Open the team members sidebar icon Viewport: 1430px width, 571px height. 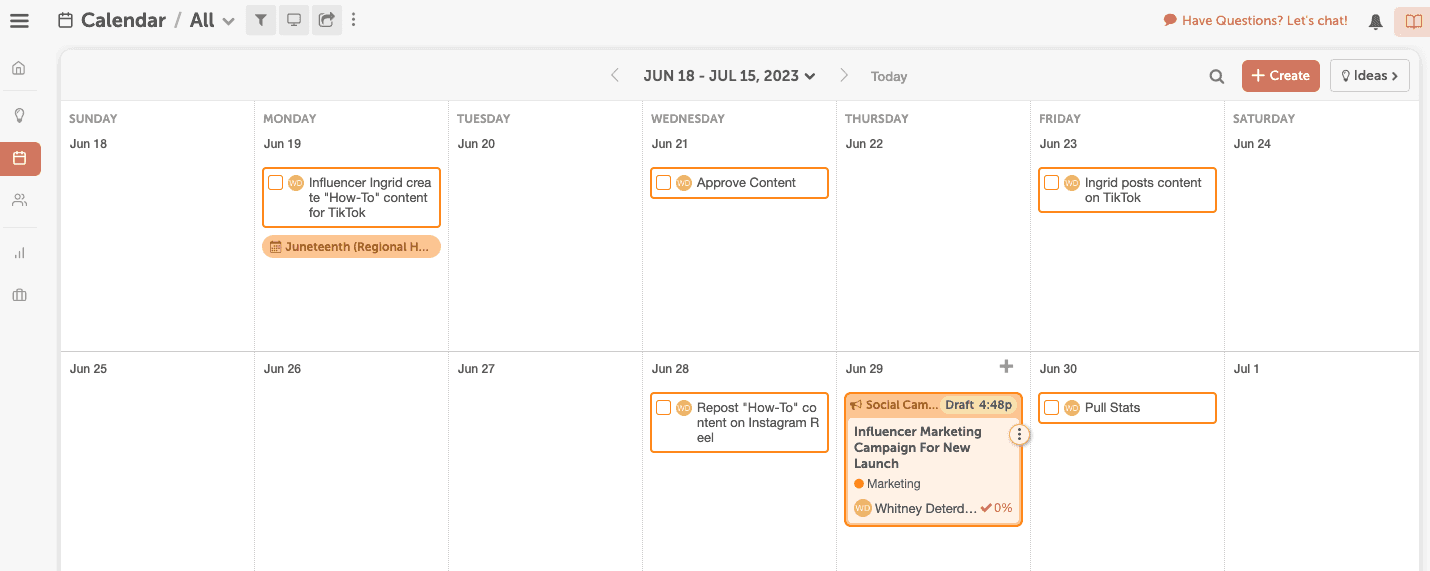(19, 200)
